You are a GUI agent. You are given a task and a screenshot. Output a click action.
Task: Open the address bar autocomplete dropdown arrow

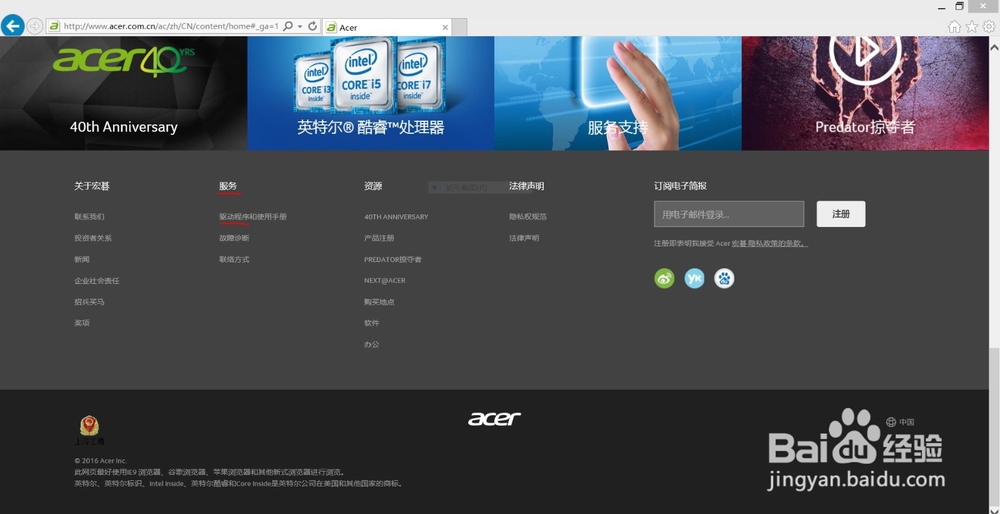[300, 26]
